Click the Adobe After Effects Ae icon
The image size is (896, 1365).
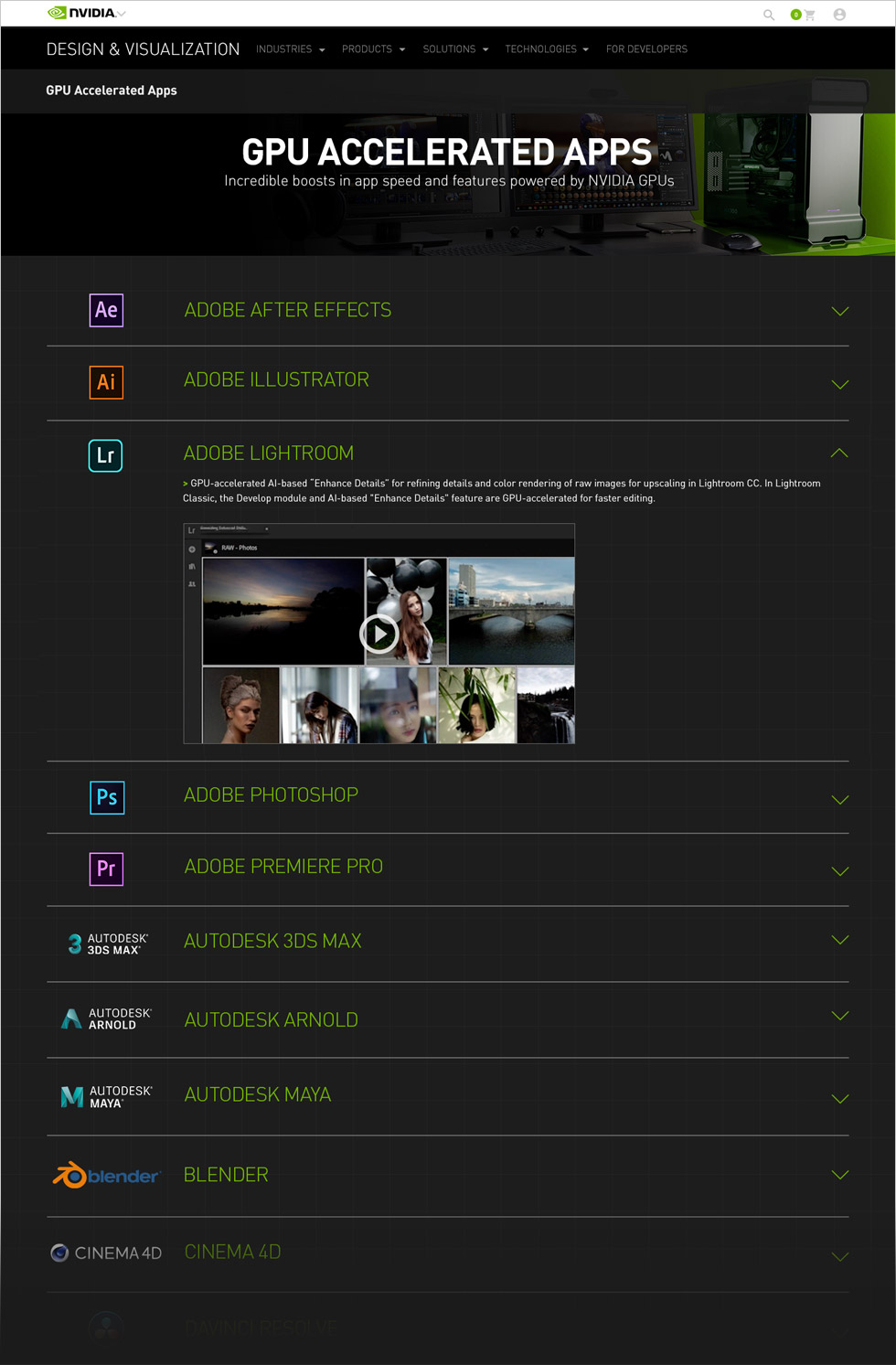[x=106, y=310]
